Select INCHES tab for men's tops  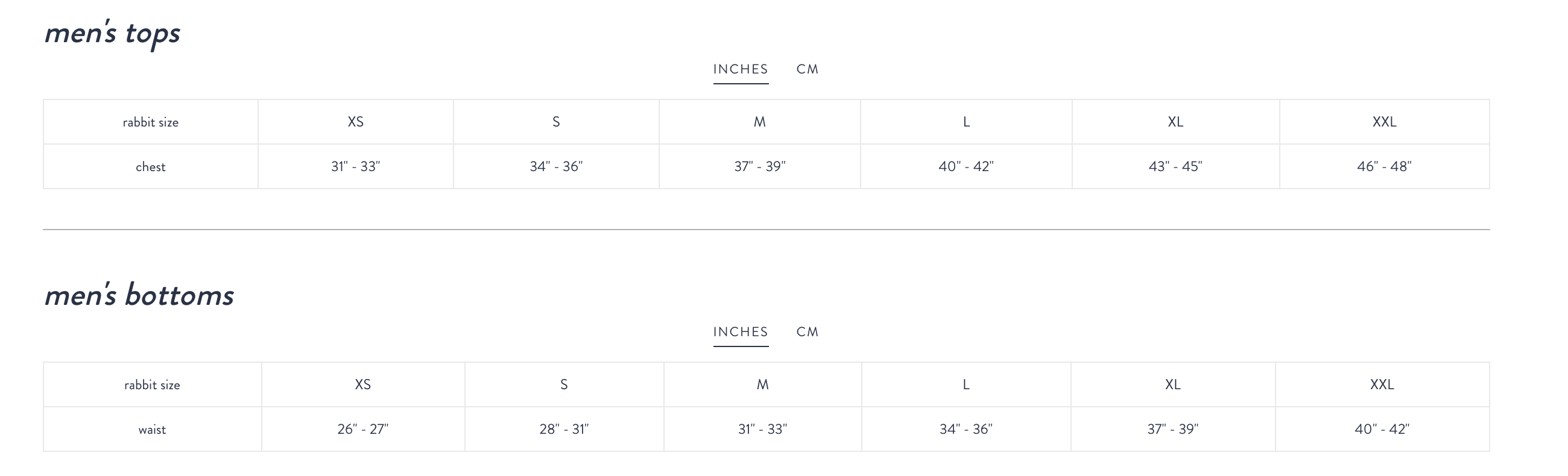740,69
